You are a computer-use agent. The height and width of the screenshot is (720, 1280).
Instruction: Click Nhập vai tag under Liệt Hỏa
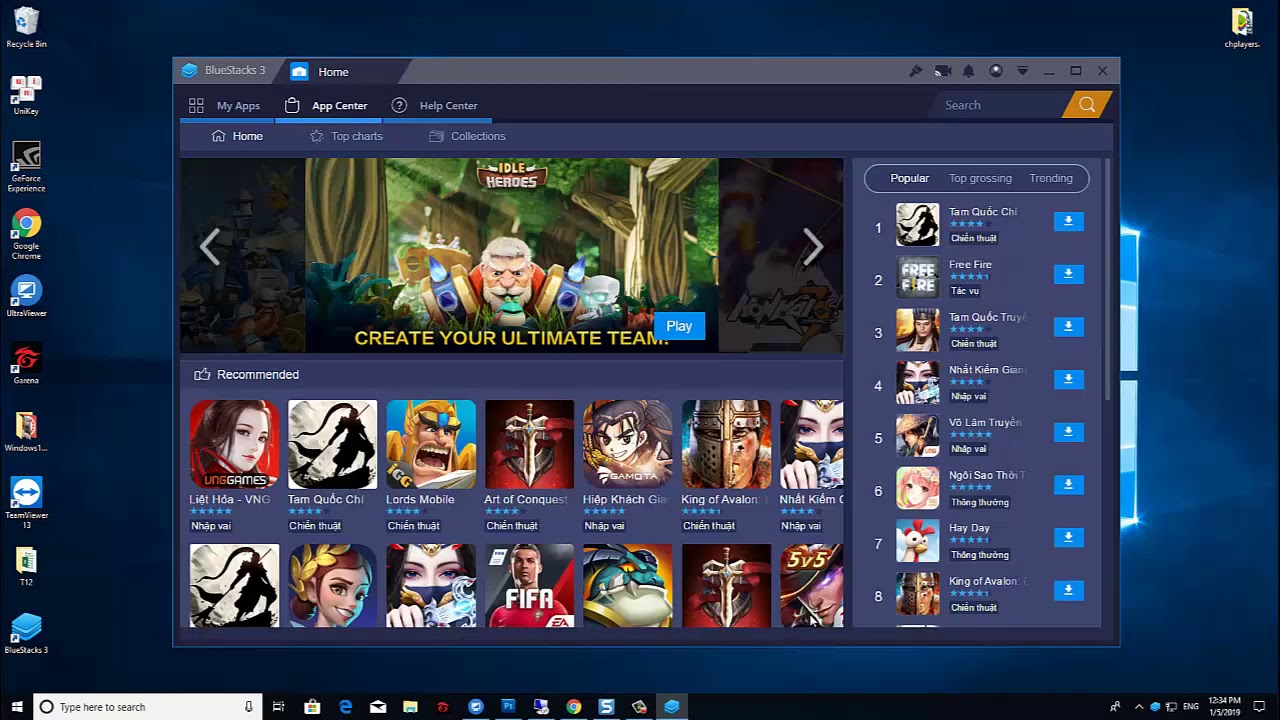click(211, 526)
